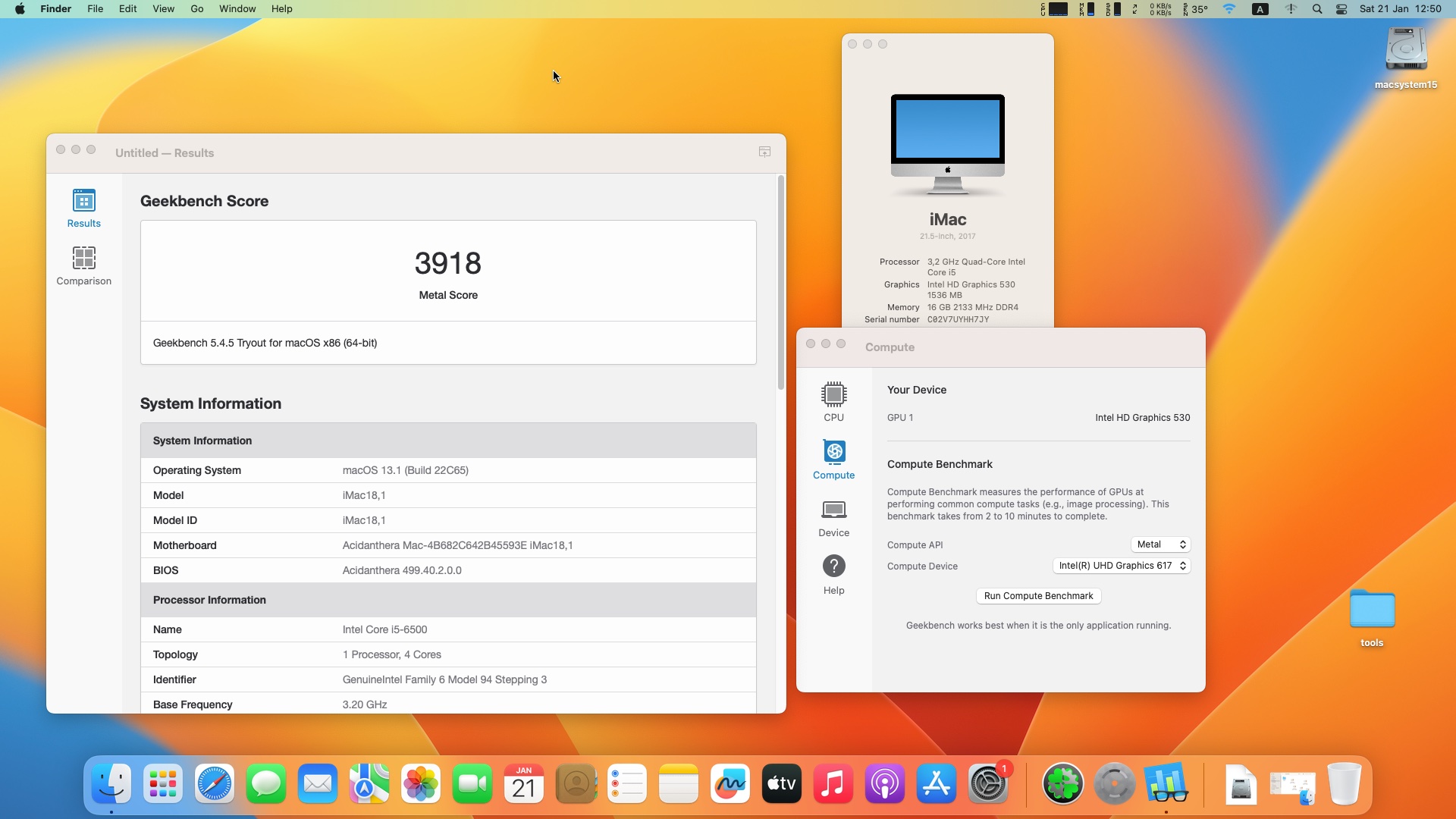Open the Window menu
This screenshot has width=1456, height=819.
click(237, 9)
